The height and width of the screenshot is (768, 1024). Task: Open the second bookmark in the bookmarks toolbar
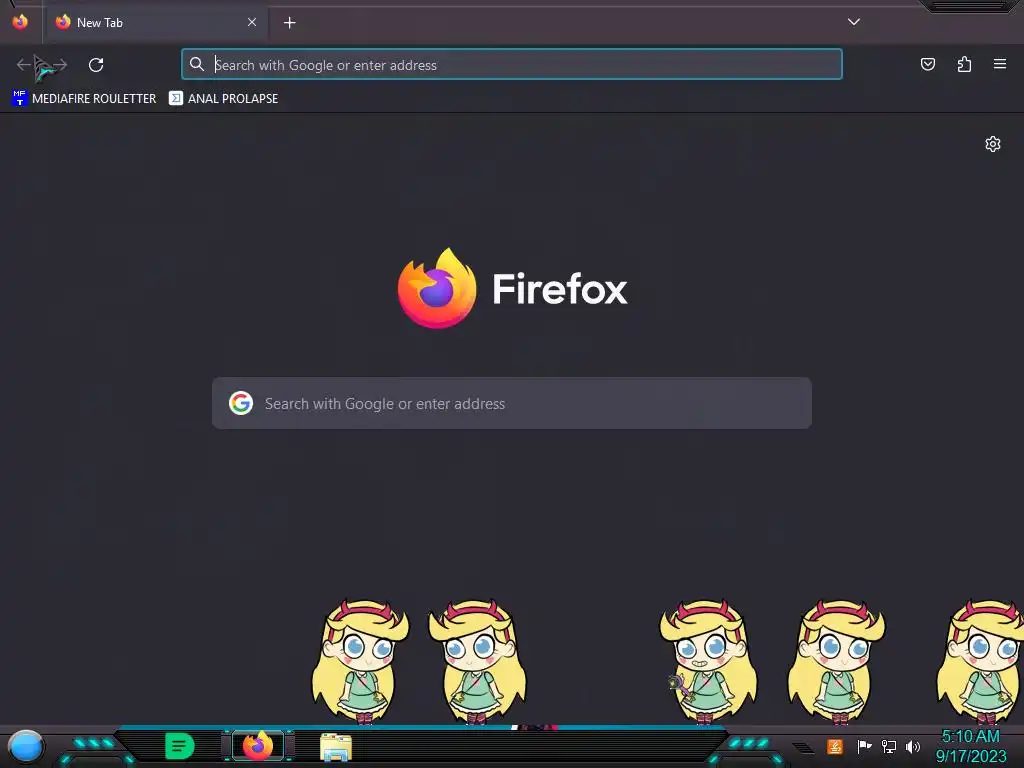[223, 99]
